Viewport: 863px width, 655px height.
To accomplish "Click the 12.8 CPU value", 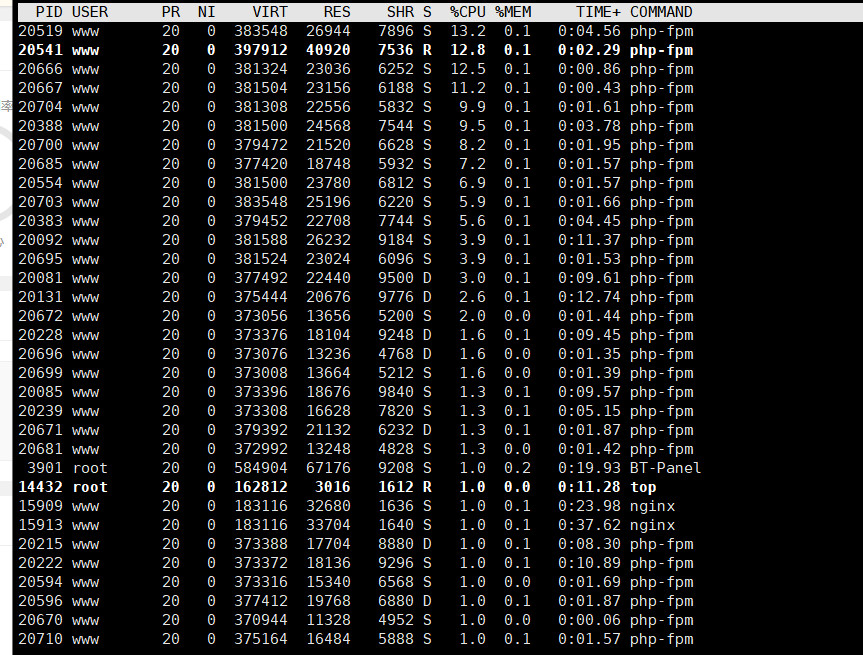I will 468,50.
